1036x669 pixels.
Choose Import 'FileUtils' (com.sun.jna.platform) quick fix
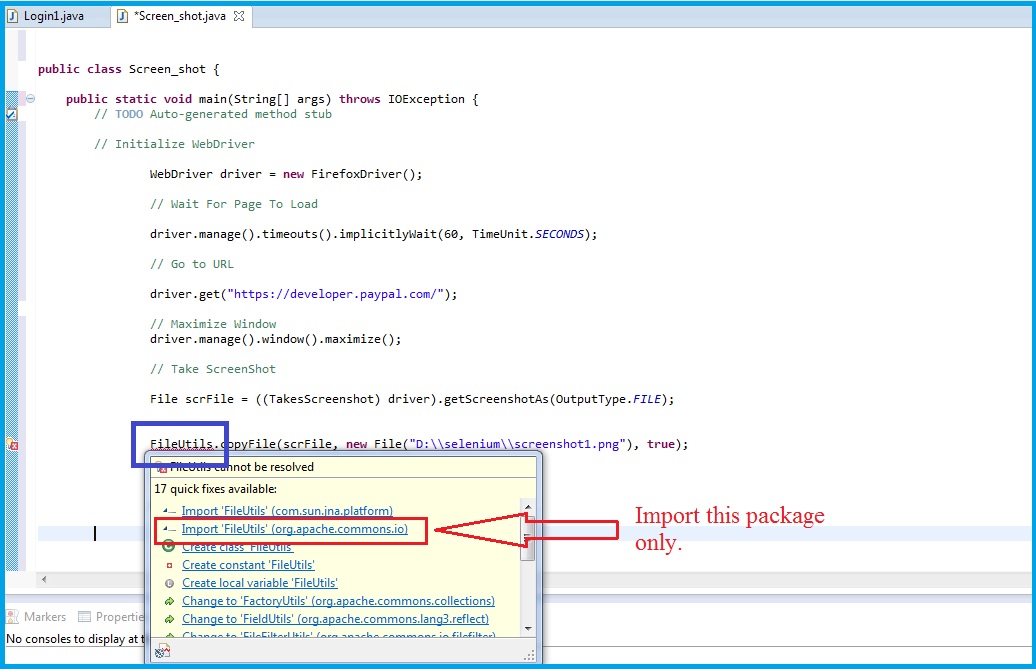pyautogui.click(x=287, y=511)
